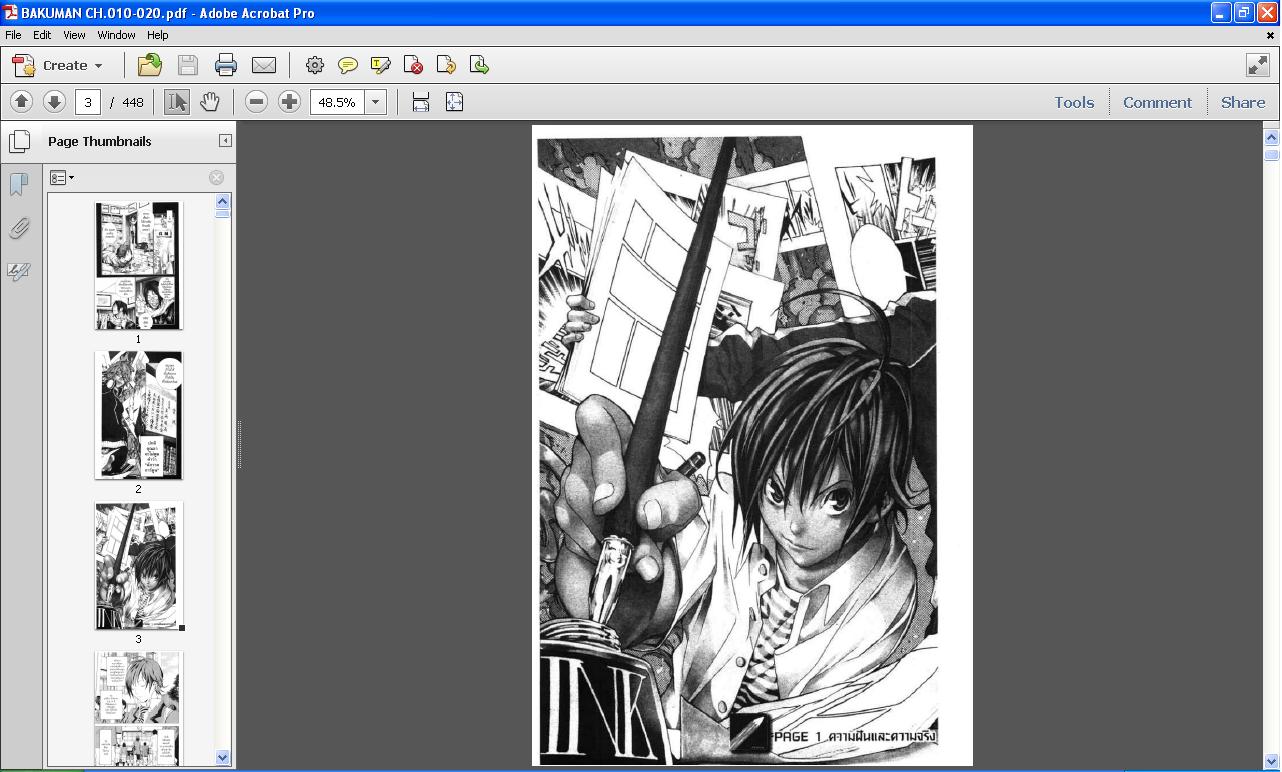The height and width of the screenshot is (772, 1282).
Task: Open the Share pane
Action: [x=1243, y=102]
